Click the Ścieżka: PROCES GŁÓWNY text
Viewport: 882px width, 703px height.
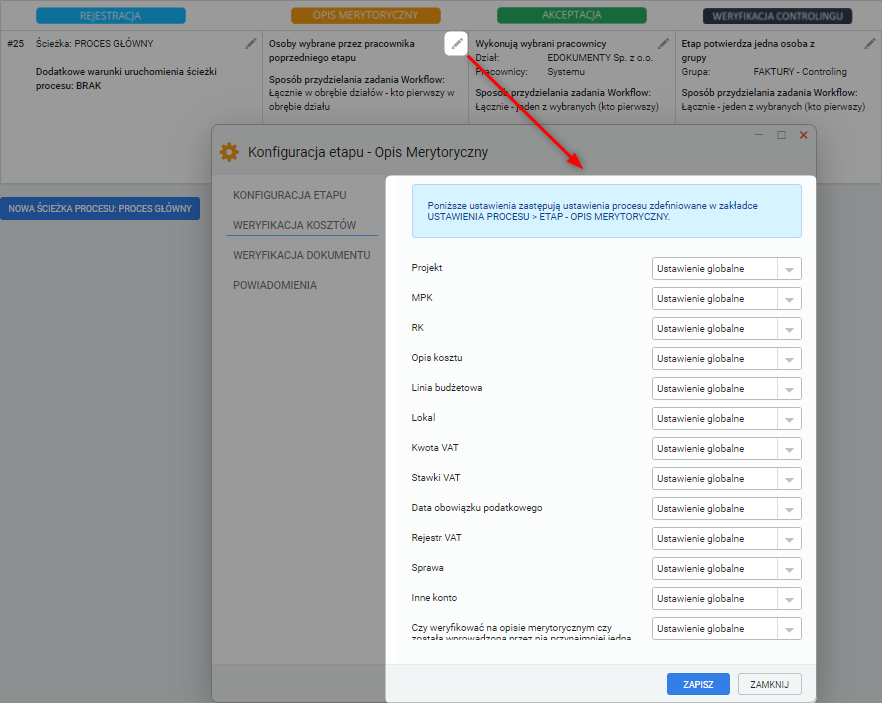click(94, 43)
